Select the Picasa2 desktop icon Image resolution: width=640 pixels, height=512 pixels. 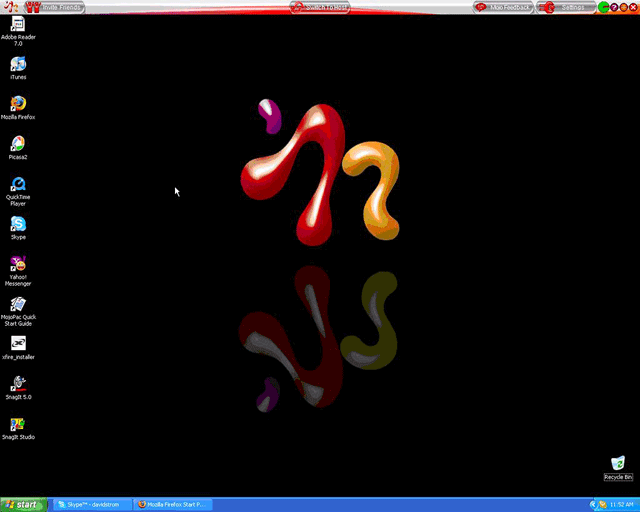[x=18, y=148]
